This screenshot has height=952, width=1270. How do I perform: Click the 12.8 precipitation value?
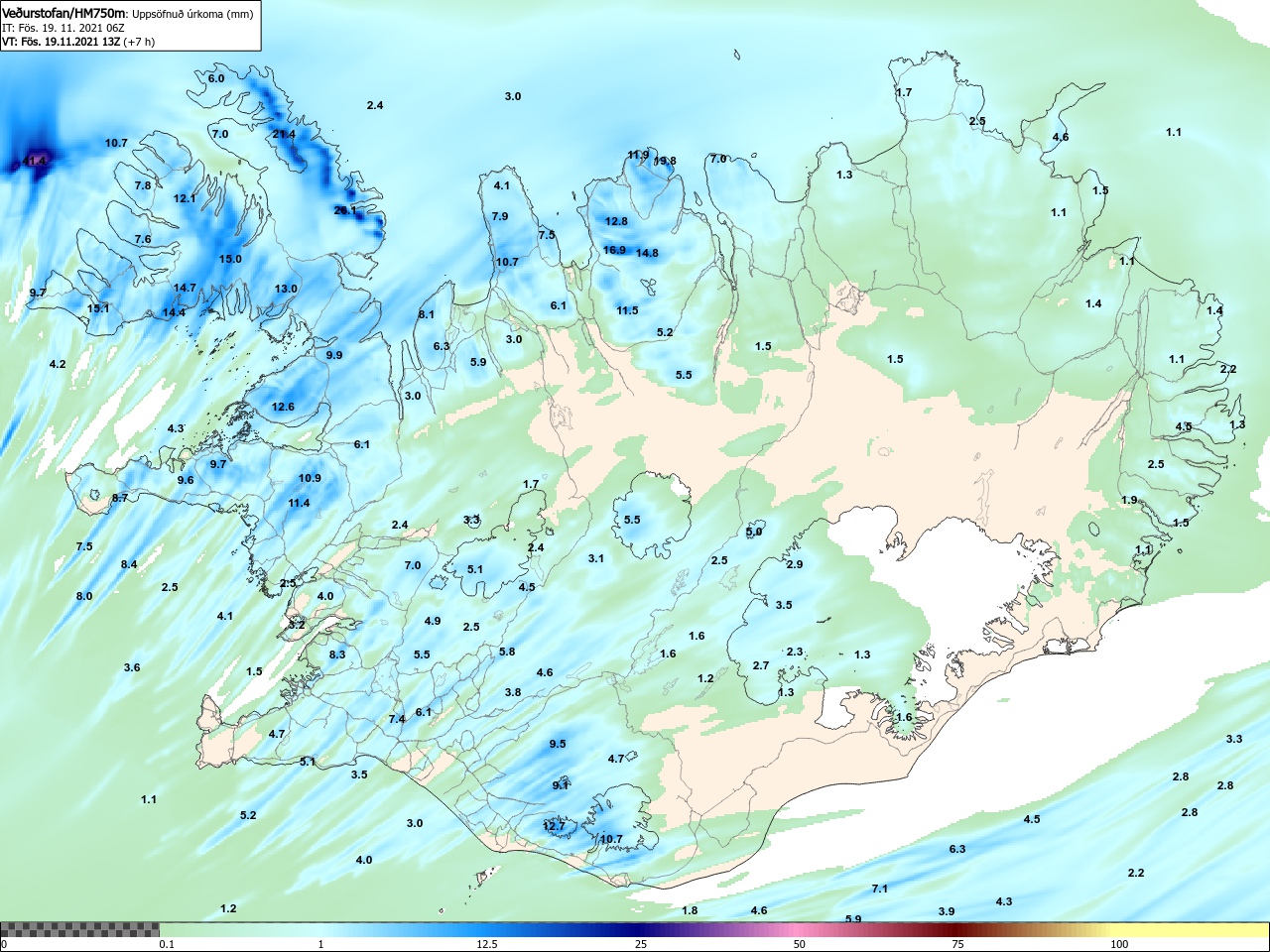click(x=616, y=221)
